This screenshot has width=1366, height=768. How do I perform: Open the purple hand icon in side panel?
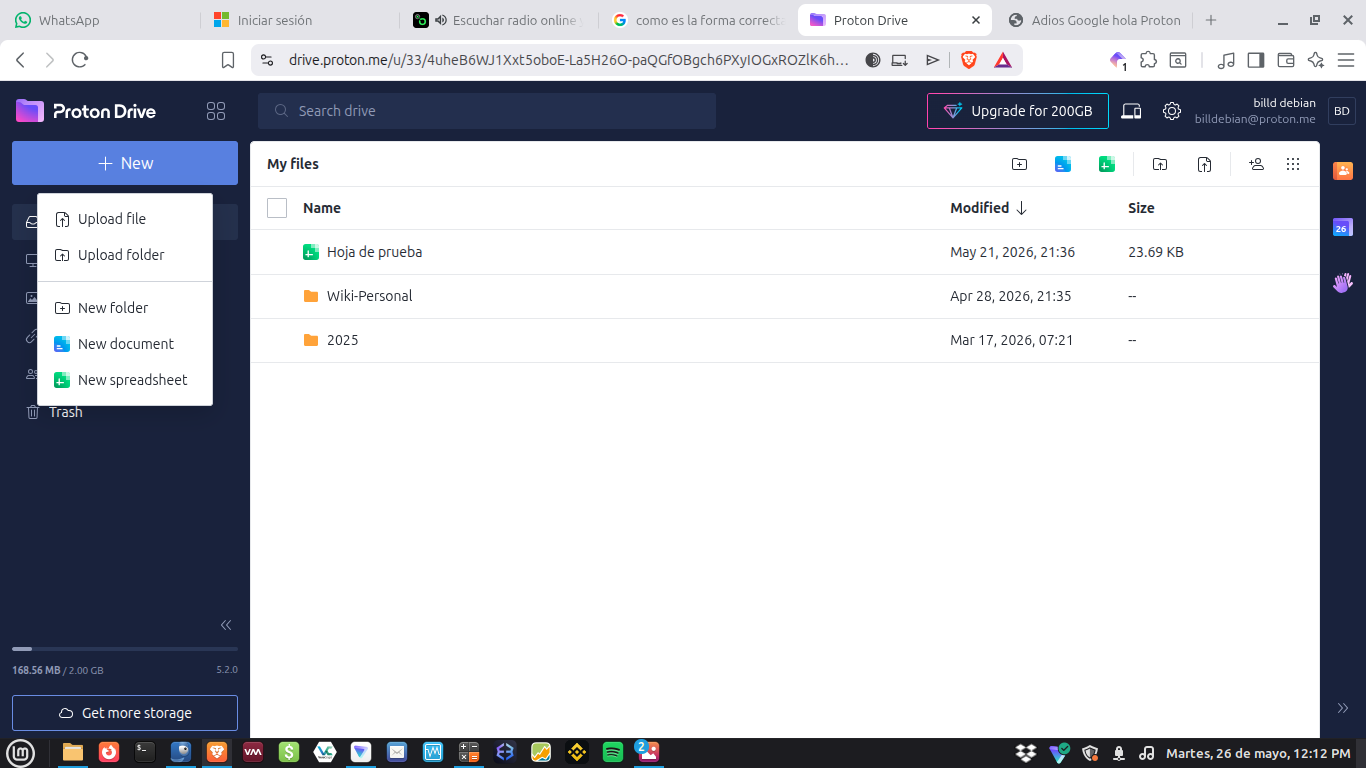1343,283
